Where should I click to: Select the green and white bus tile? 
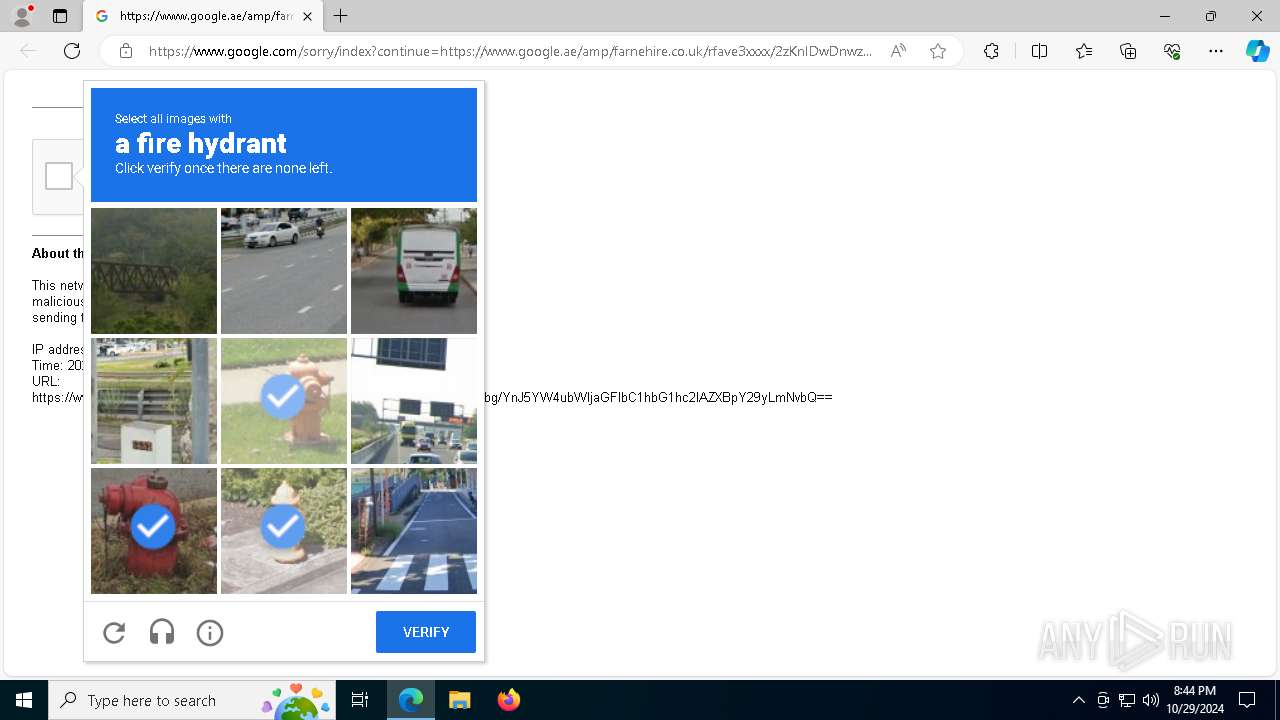(x=414, y=271)
